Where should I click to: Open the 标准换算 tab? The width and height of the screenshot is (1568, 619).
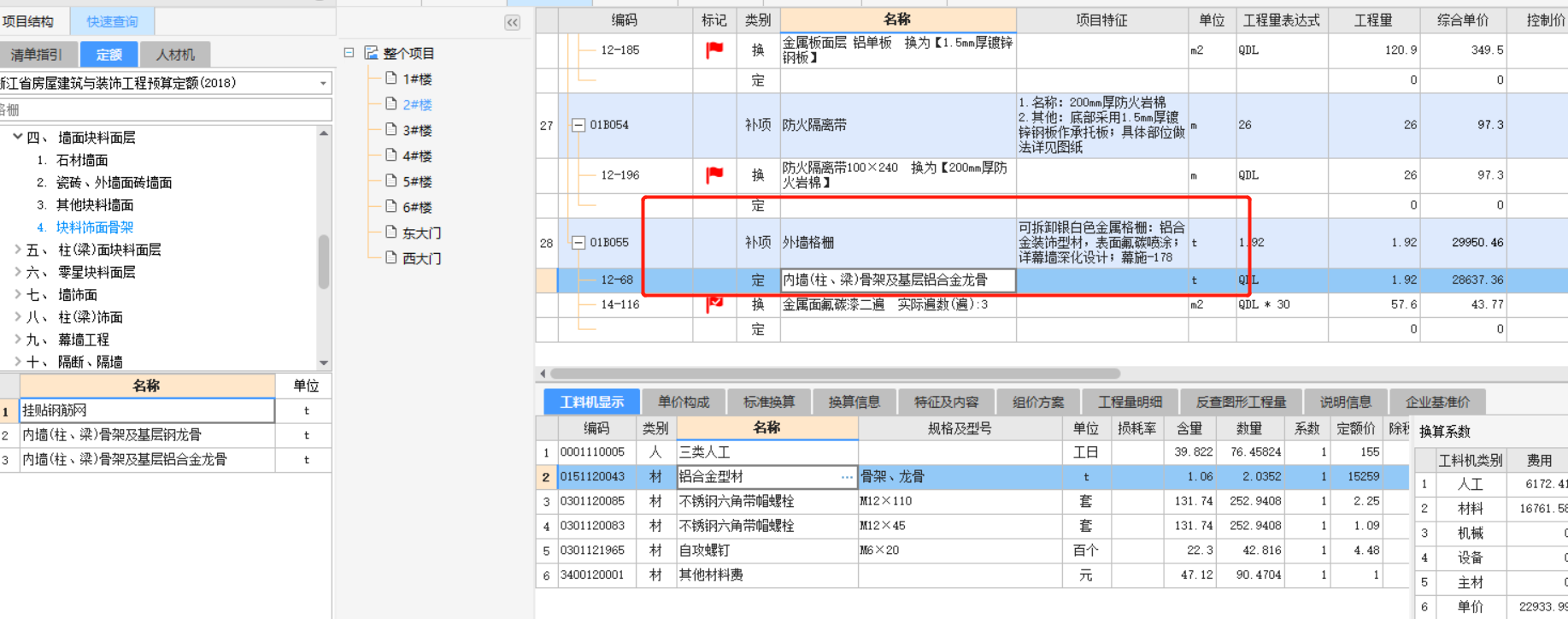point(769,402)
